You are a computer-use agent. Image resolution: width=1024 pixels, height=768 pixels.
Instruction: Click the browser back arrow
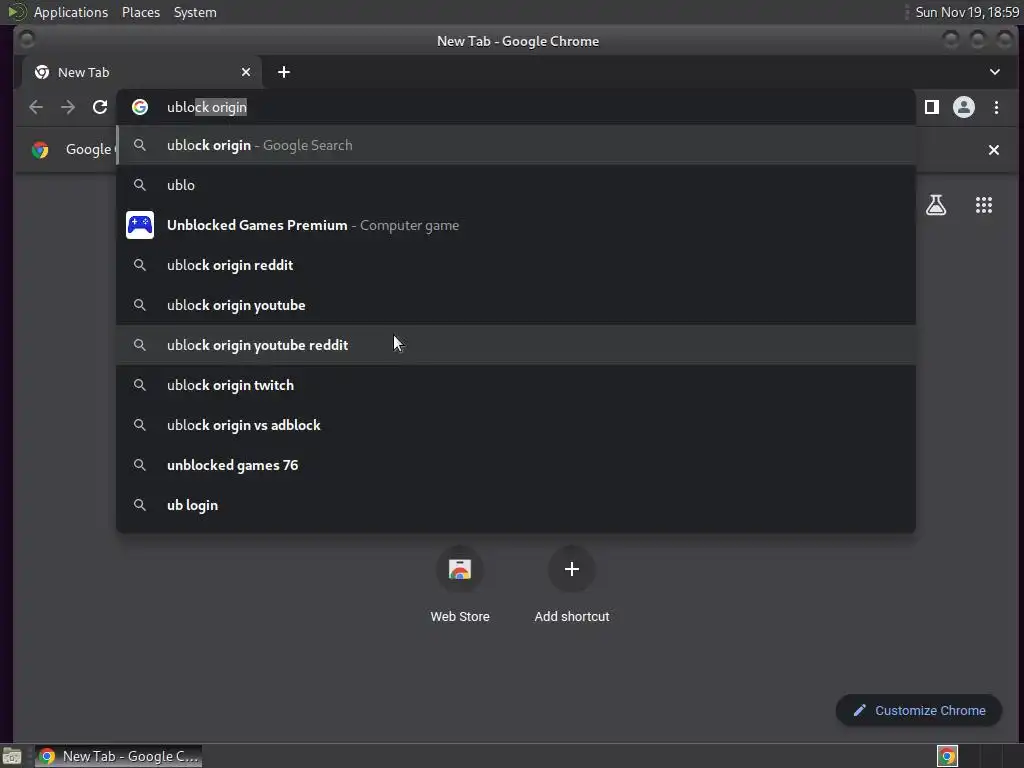(x=36, y=107)
